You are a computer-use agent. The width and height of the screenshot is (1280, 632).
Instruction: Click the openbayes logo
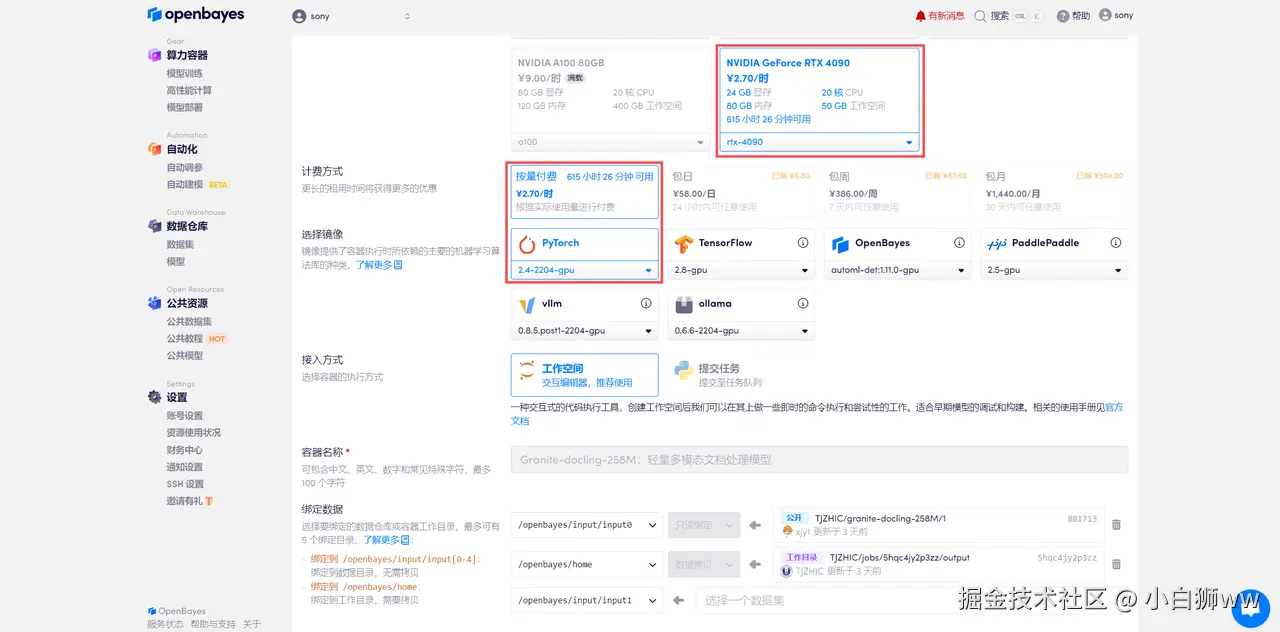tap(195, 15)
